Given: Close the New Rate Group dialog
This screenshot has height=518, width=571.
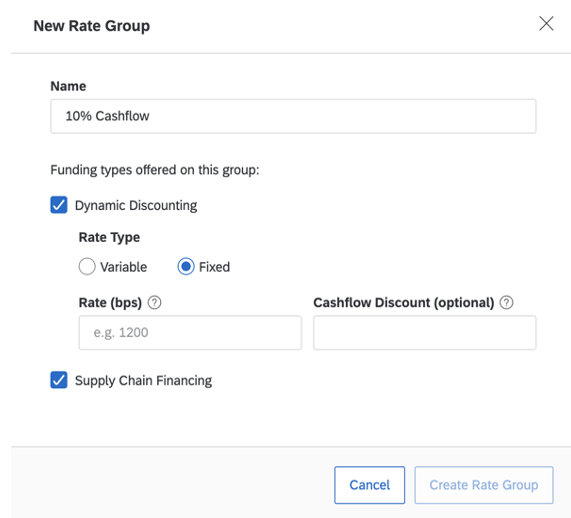Looking at the screenshot, I should [546, 24].
